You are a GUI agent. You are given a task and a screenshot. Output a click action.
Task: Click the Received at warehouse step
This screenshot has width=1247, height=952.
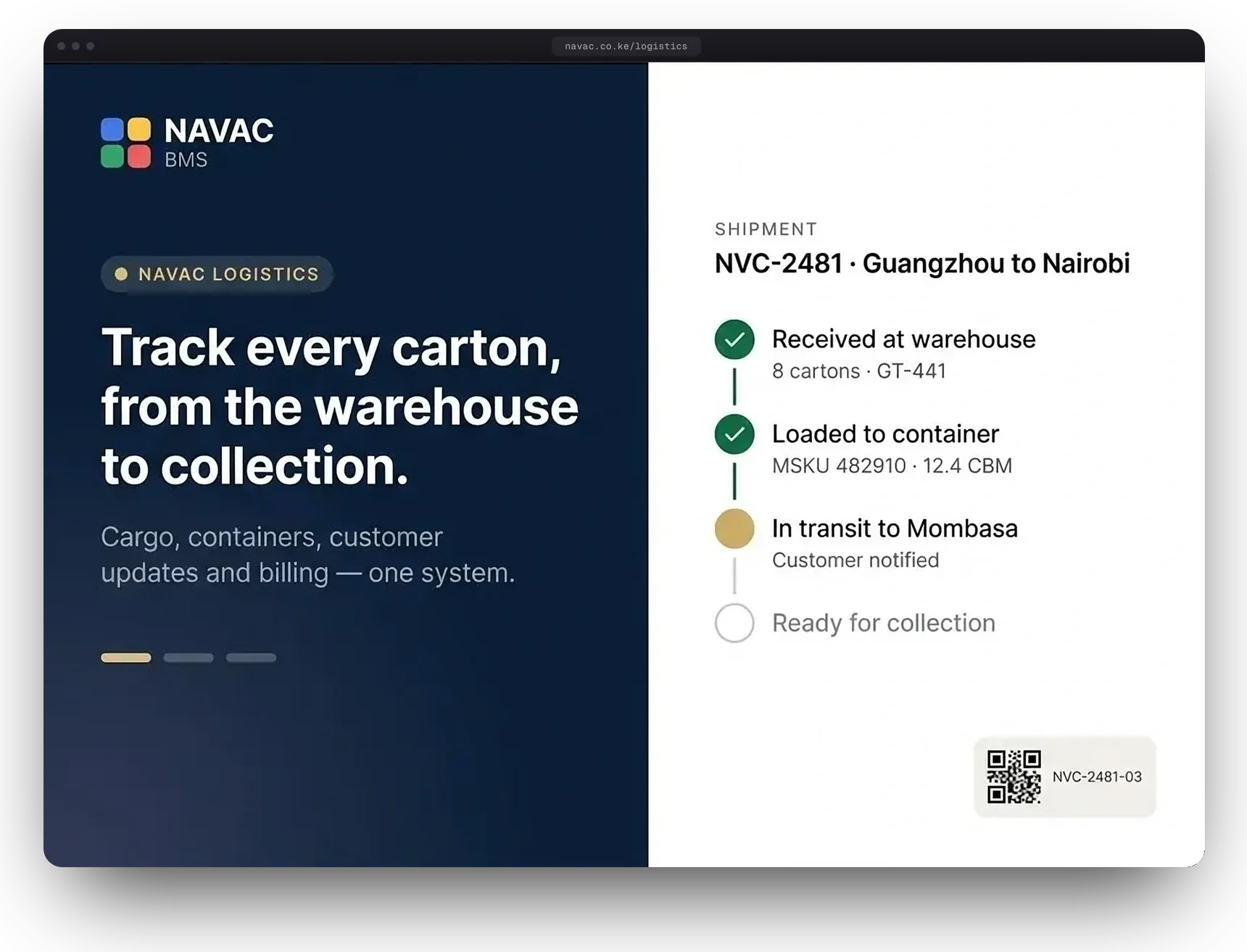(x=904, y=339)
